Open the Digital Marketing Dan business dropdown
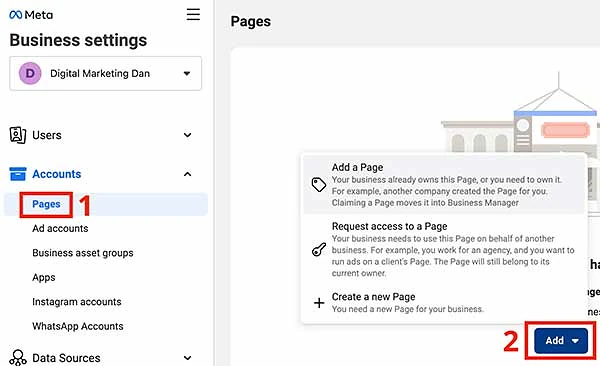This screenshot has height=366, width=600. [x=105, y=74]
